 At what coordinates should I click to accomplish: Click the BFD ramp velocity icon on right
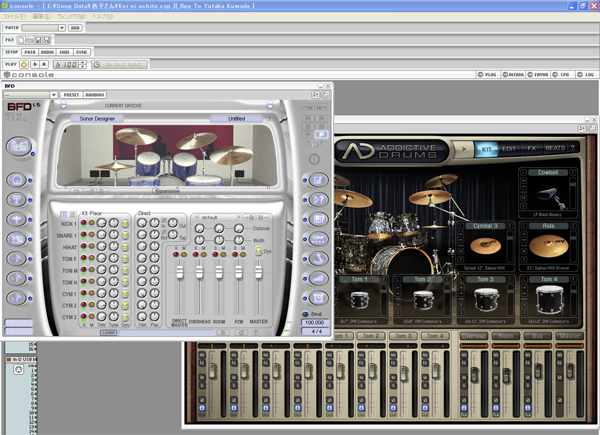coord(318,279)
